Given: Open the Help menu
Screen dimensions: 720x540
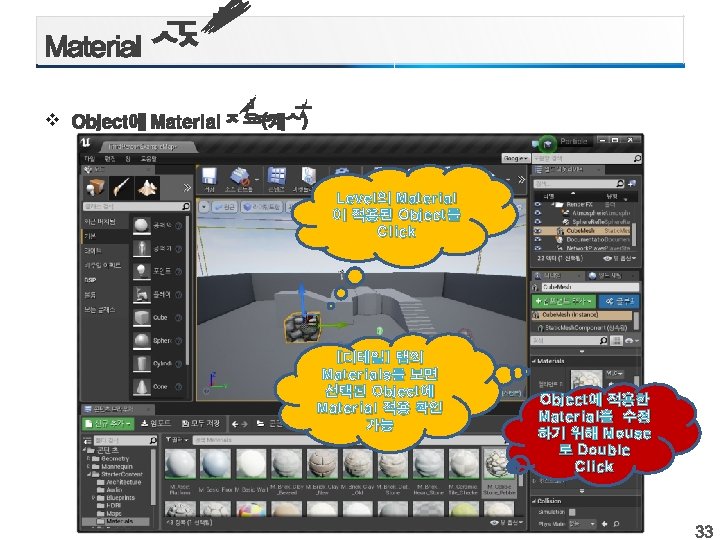Looking at the screenshot, I should click(148, 159).
